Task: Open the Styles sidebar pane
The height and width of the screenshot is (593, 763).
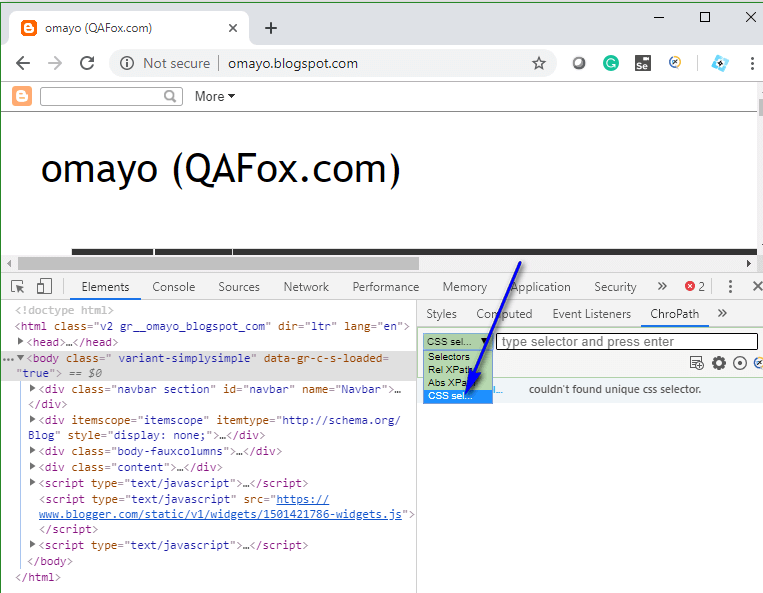Action: pos(441,314)
